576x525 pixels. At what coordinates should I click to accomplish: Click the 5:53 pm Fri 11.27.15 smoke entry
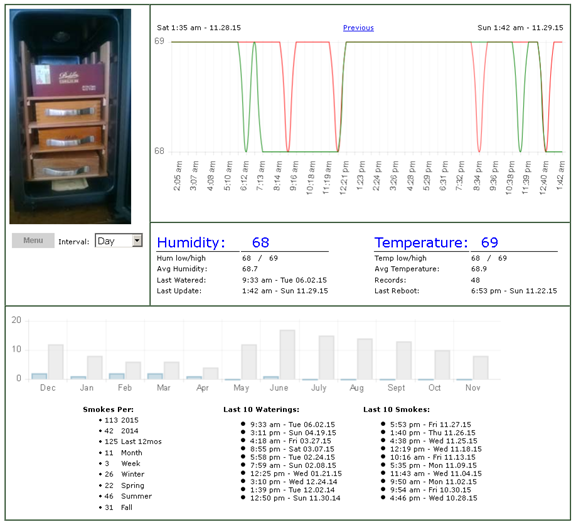[431, 424]
